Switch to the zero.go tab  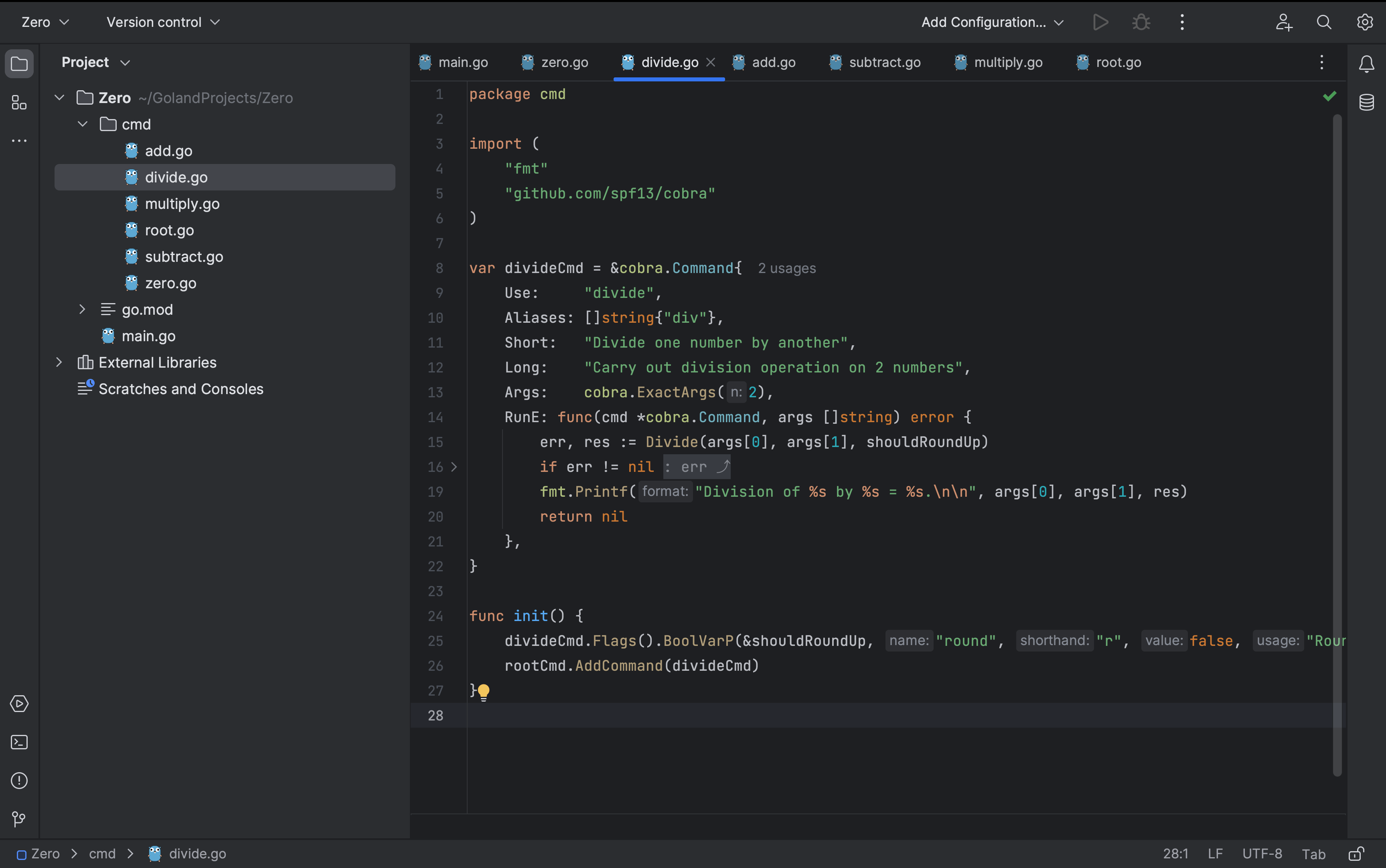tap(555, 62)
